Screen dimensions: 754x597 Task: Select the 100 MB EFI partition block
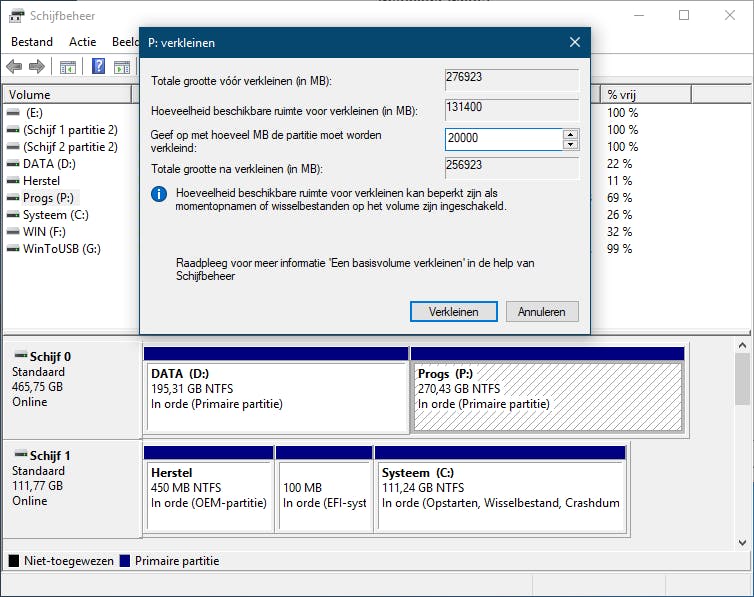324,489
